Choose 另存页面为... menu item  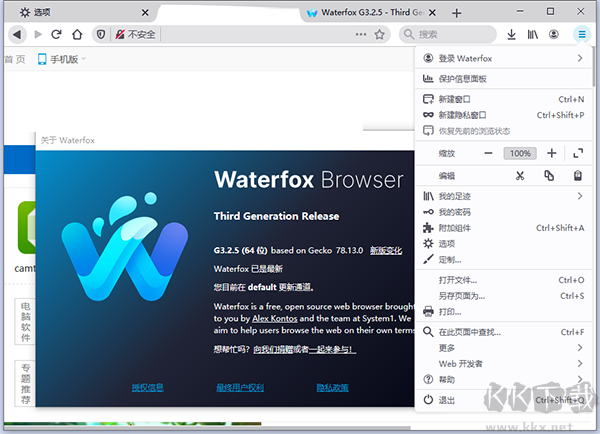click(x=504, y=296)
